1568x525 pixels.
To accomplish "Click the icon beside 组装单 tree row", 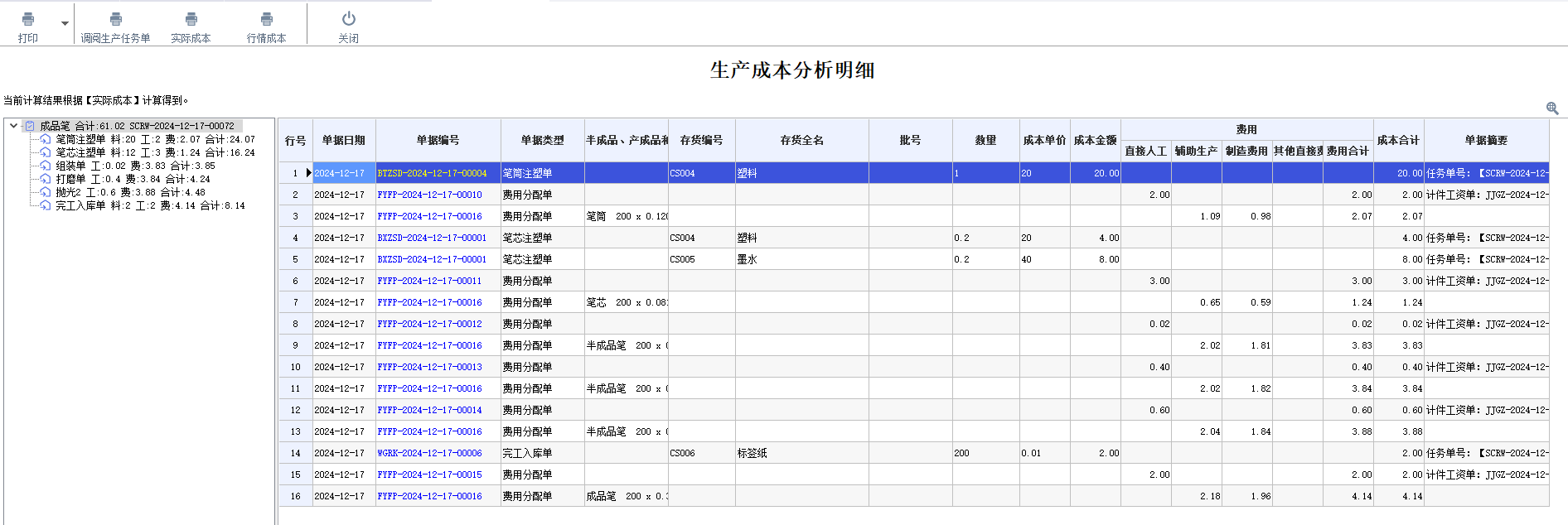I will (46, 166).
